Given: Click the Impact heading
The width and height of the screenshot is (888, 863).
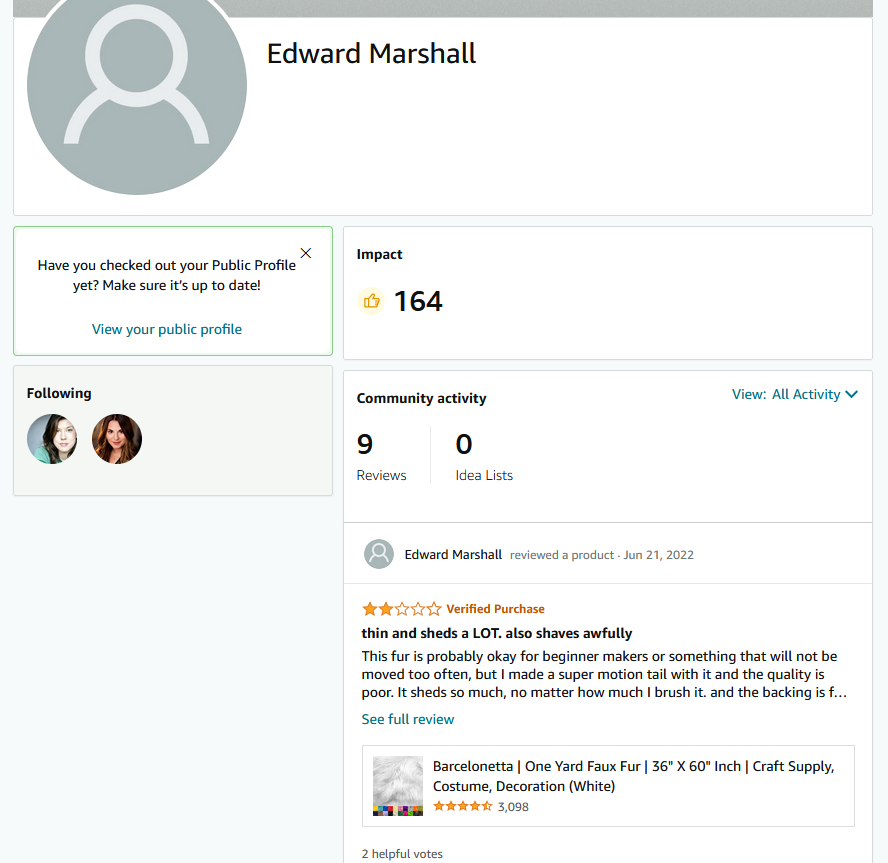Looking at the screenshot, I should click(379, 254).
